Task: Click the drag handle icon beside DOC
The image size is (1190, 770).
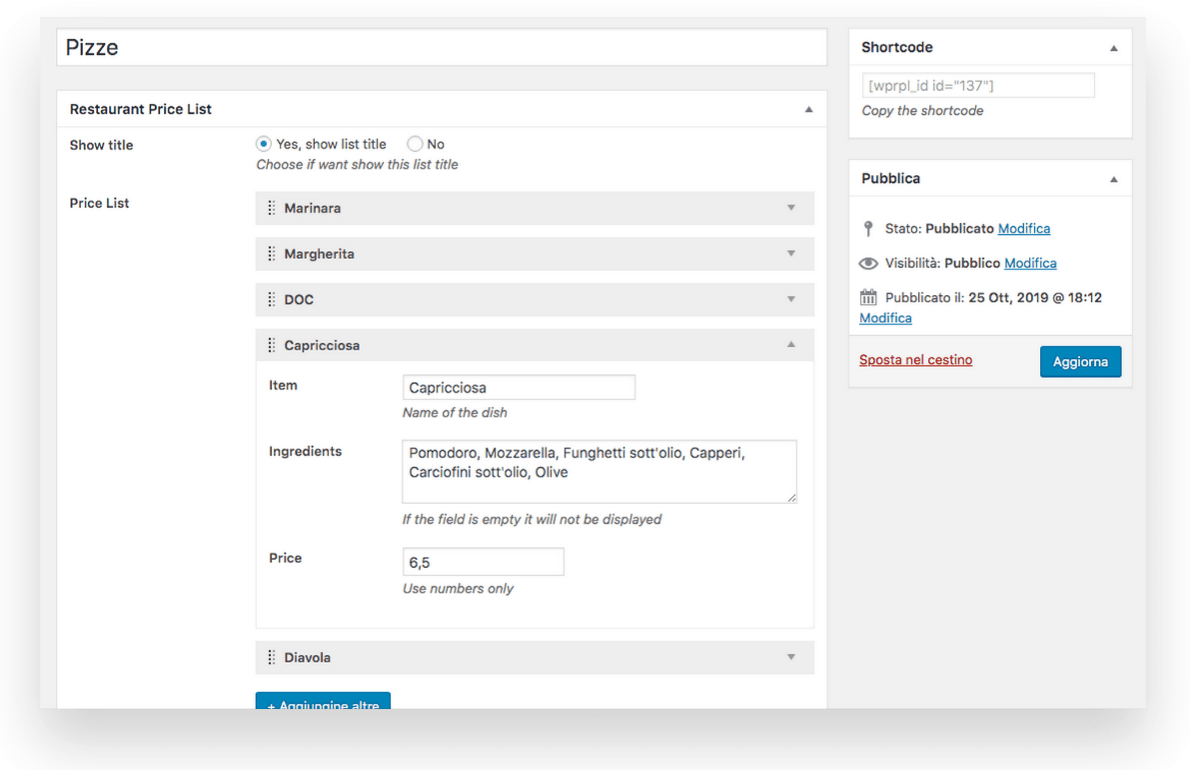Action: (x=271, y=300)
